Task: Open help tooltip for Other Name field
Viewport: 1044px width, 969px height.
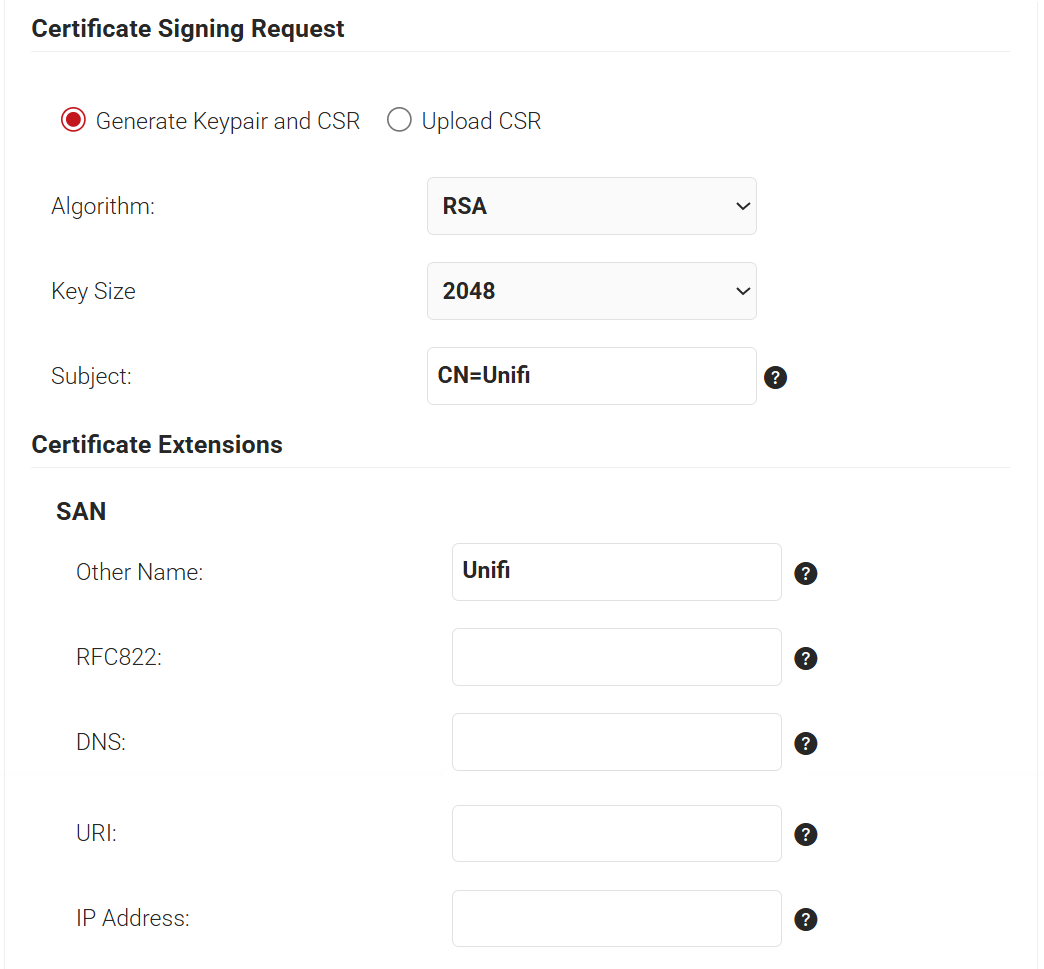Action: 806,573
